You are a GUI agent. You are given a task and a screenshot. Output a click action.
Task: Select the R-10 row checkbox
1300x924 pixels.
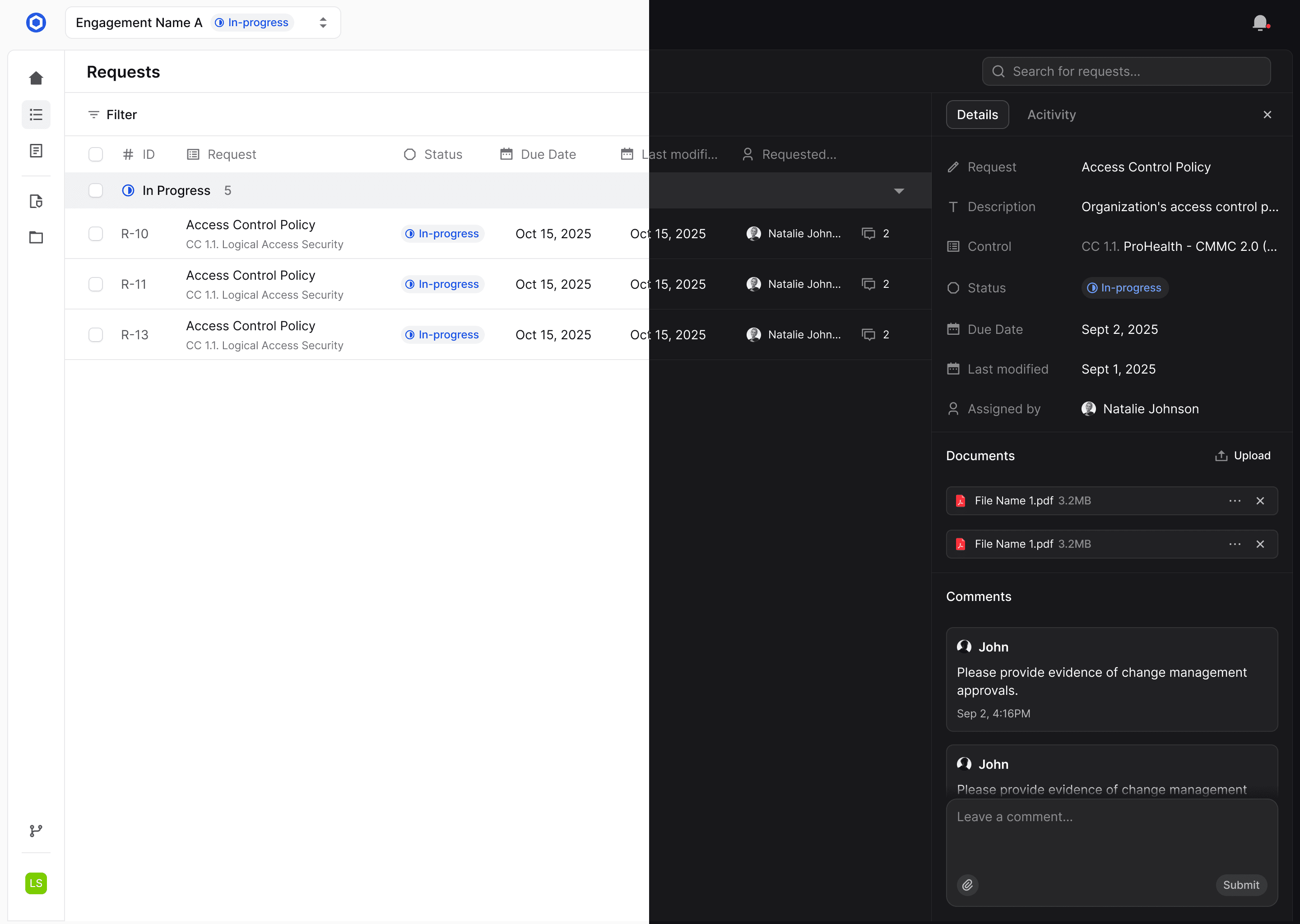[96, 234]
